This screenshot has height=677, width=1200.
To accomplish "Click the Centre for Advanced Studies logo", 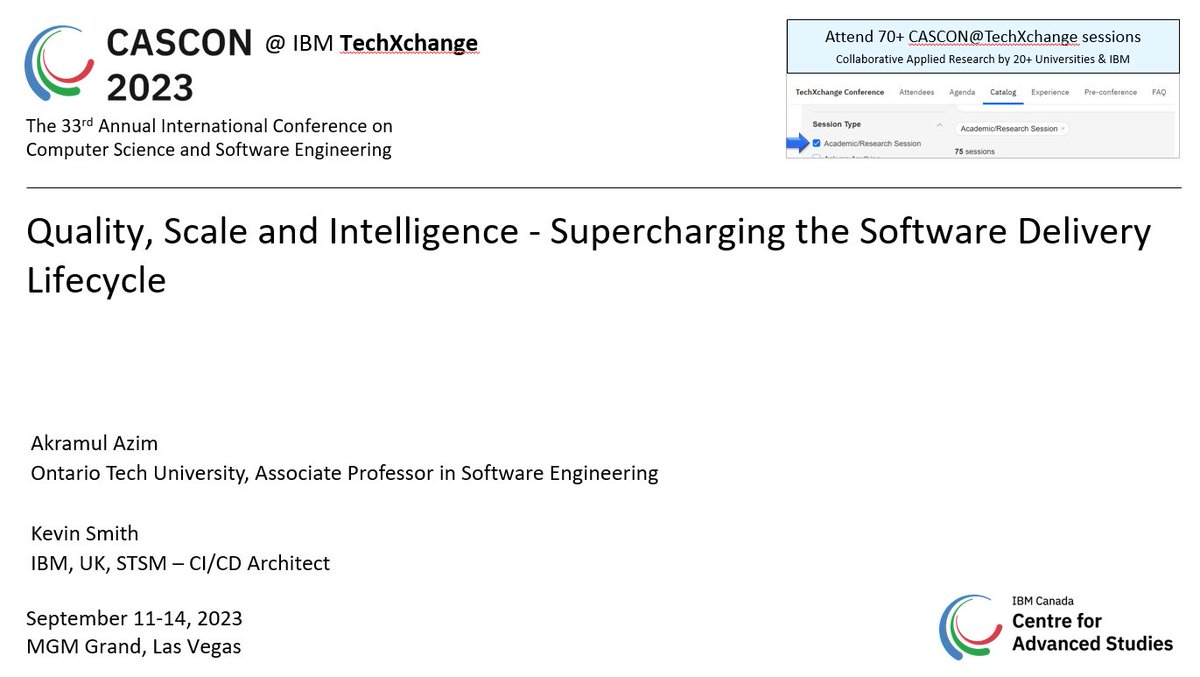I will (x=1056, y=627).
